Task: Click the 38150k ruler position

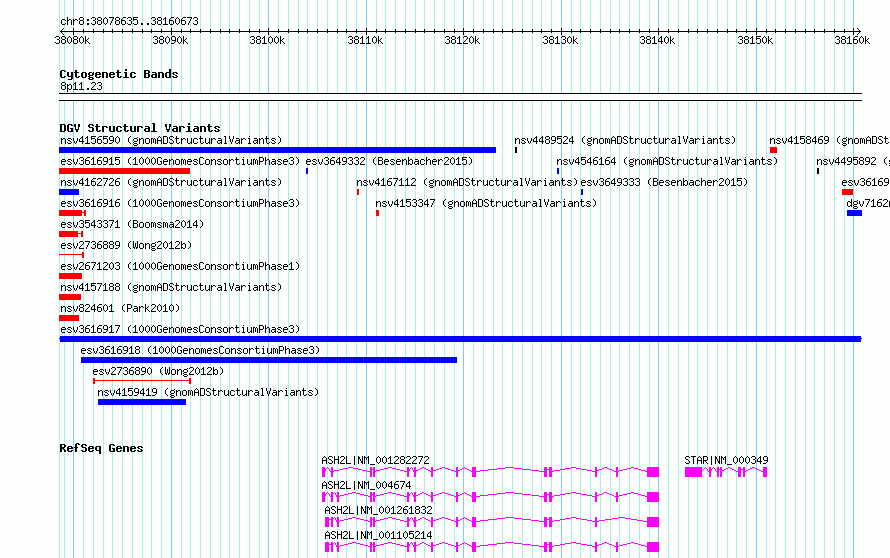Action: click(x=755, y=40)
